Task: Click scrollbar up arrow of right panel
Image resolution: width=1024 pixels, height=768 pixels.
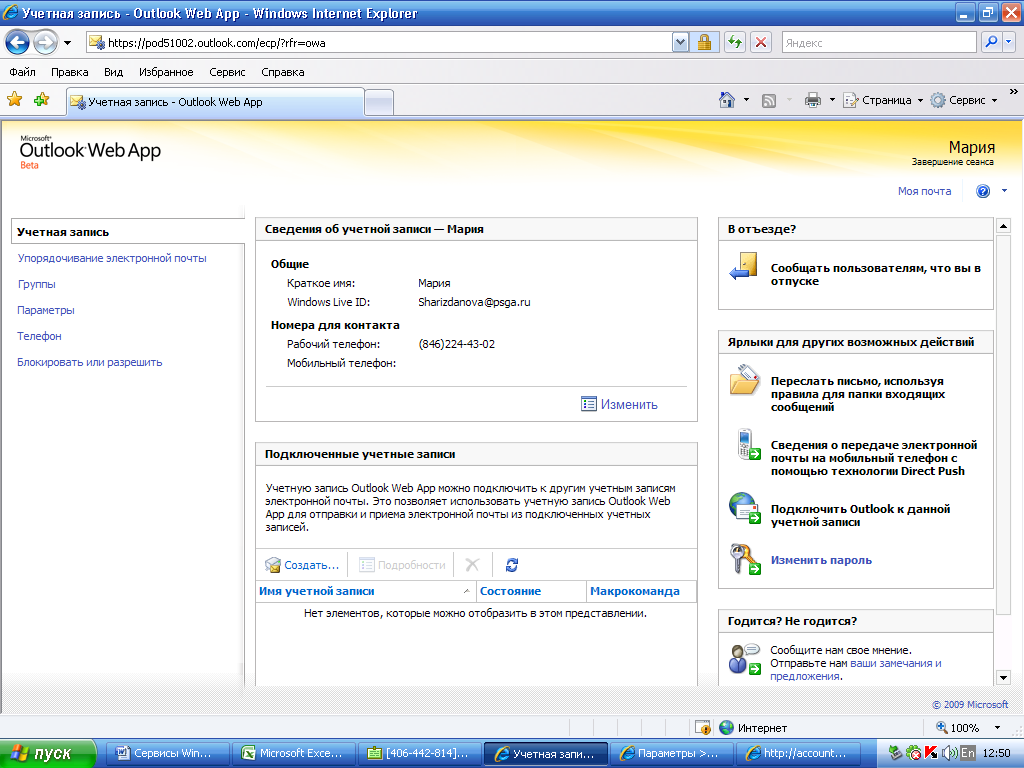Action: pos(1004,226)
